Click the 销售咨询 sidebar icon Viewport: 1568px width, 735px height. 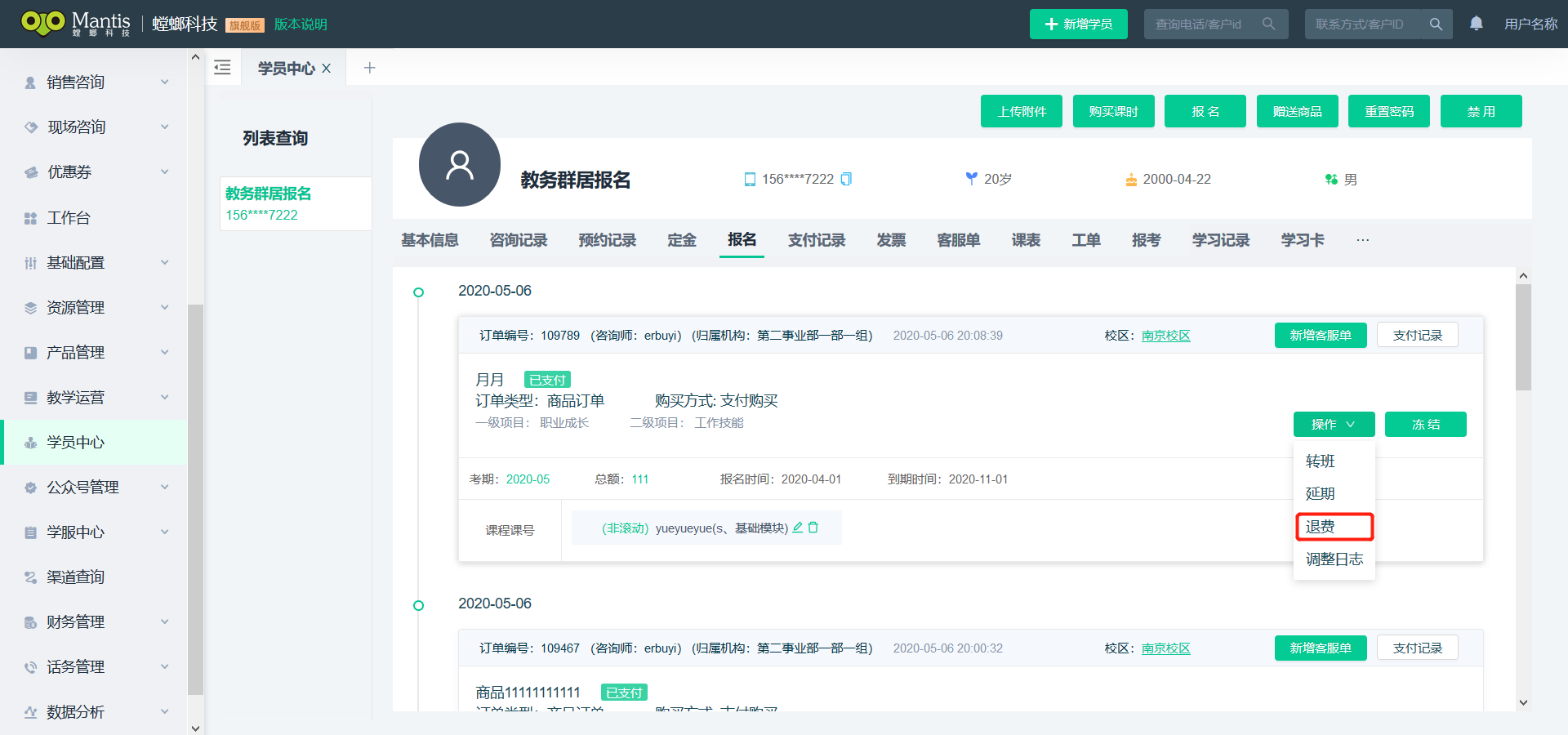(x=30, y=82)
